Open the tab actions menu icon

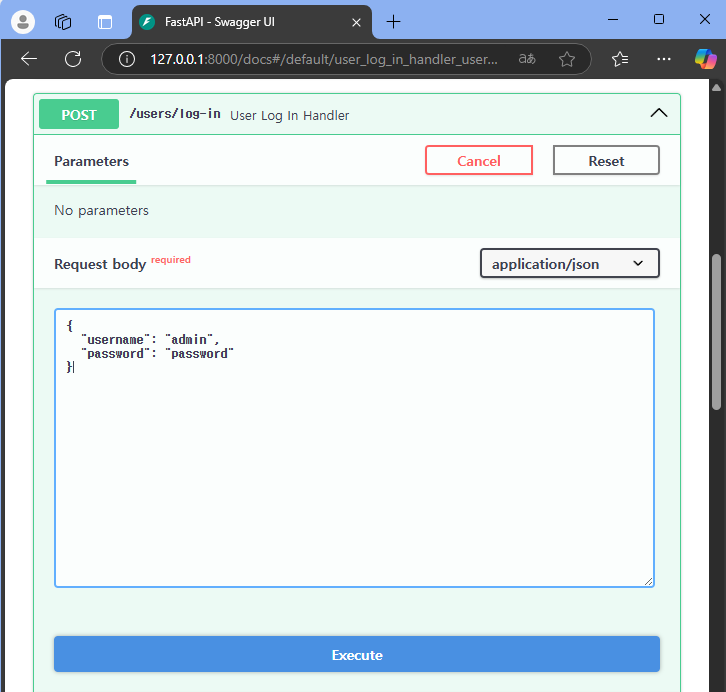tap(105, 22)
